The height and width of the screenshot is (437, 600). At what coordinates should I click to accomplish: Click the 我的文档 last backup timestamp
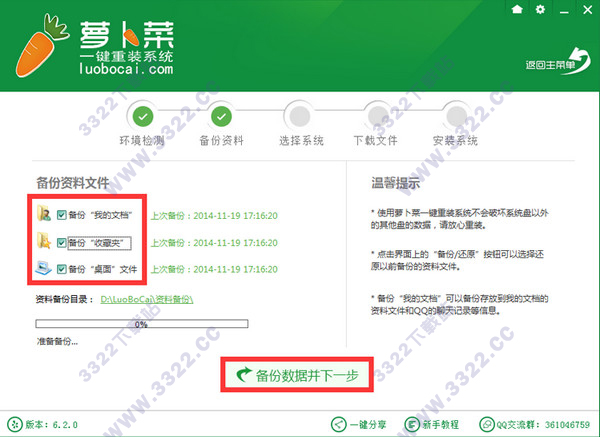[x=214, y=215]
